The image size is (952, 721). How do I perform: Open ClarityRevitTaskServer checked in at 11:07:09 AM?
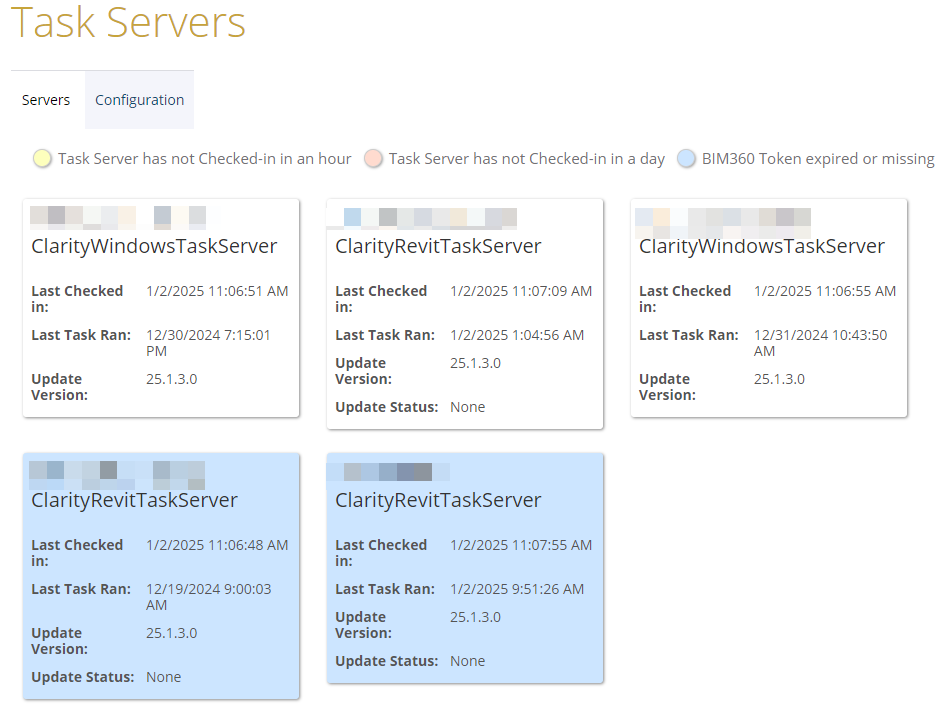438,246
